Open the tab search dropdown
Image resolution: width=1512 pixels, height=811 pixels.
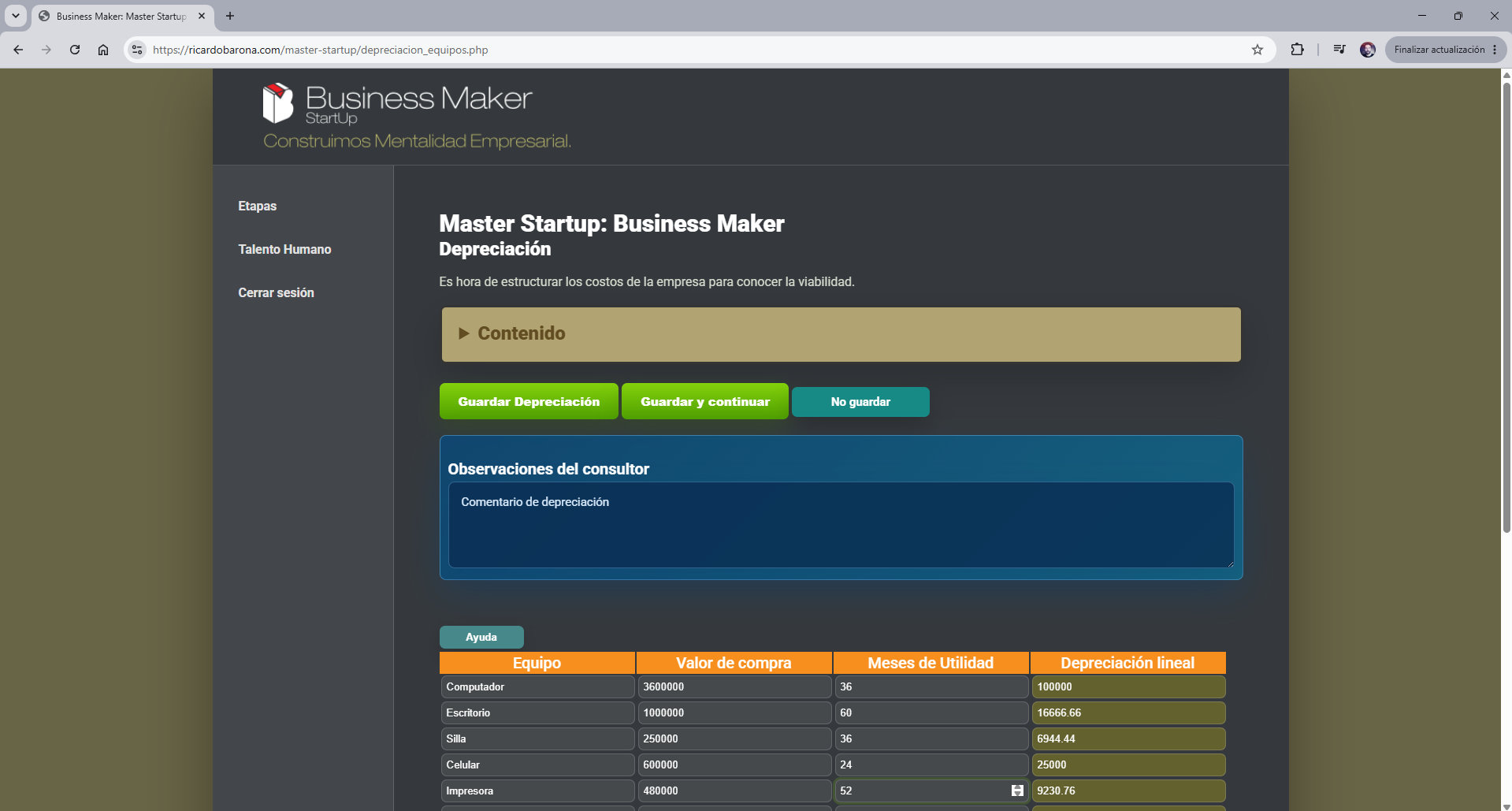coord(16,16)
